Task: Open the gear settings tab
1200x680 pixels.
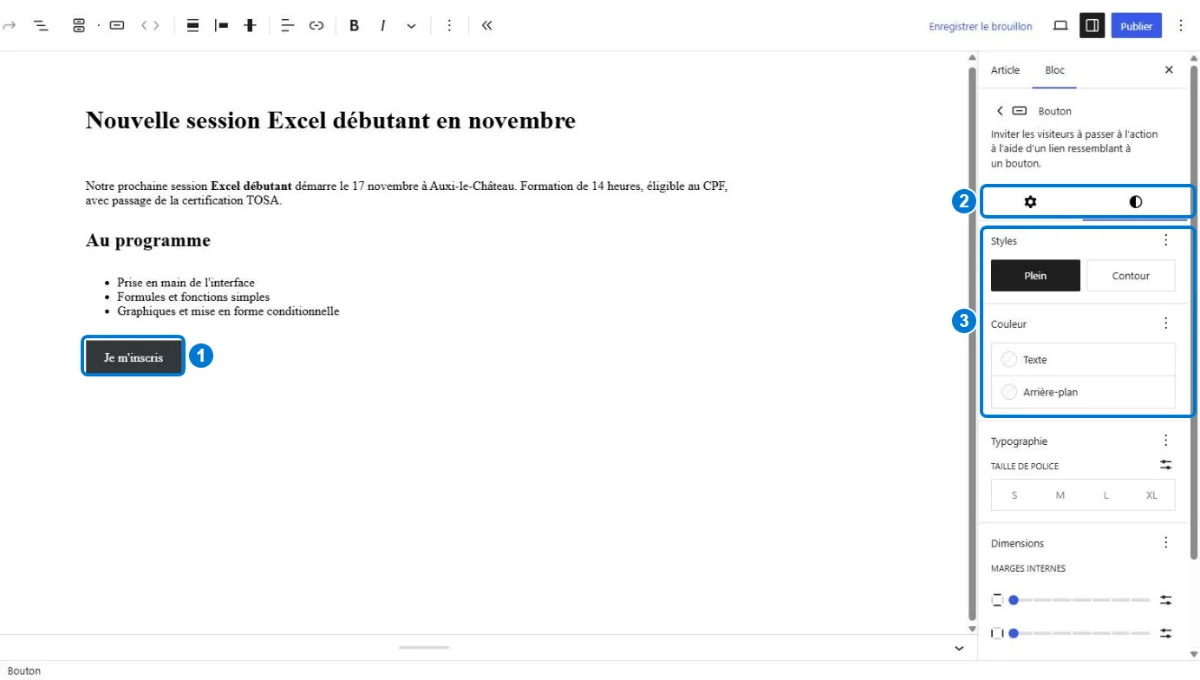Action: 1030,202
